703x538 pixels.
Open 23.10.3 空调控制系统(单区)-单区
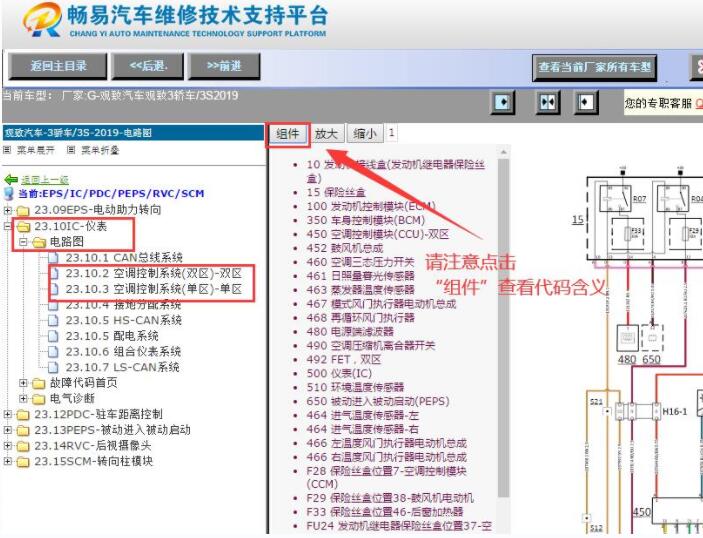153,289
